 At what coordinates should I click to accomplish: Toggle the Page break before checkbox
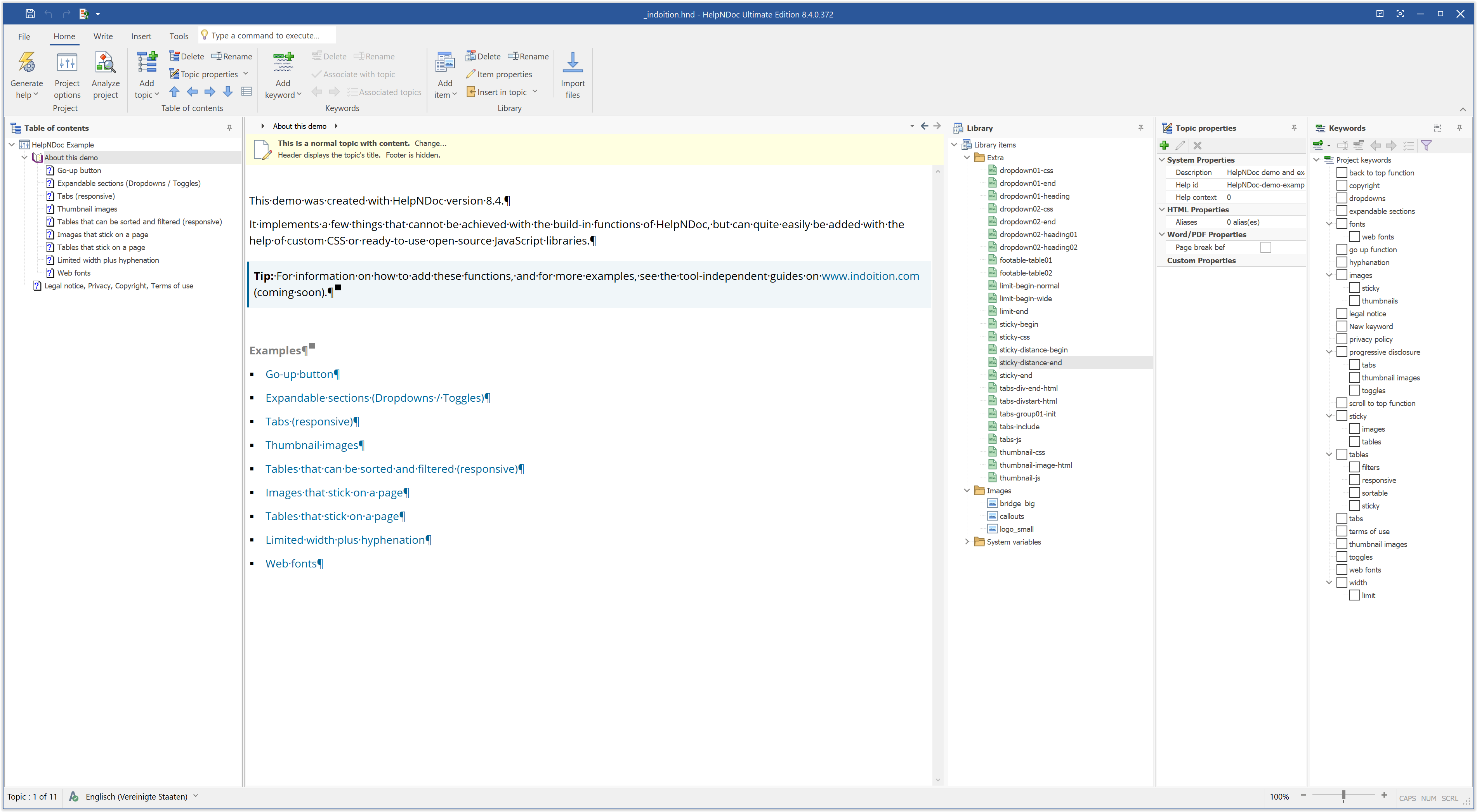(1265, 247)
